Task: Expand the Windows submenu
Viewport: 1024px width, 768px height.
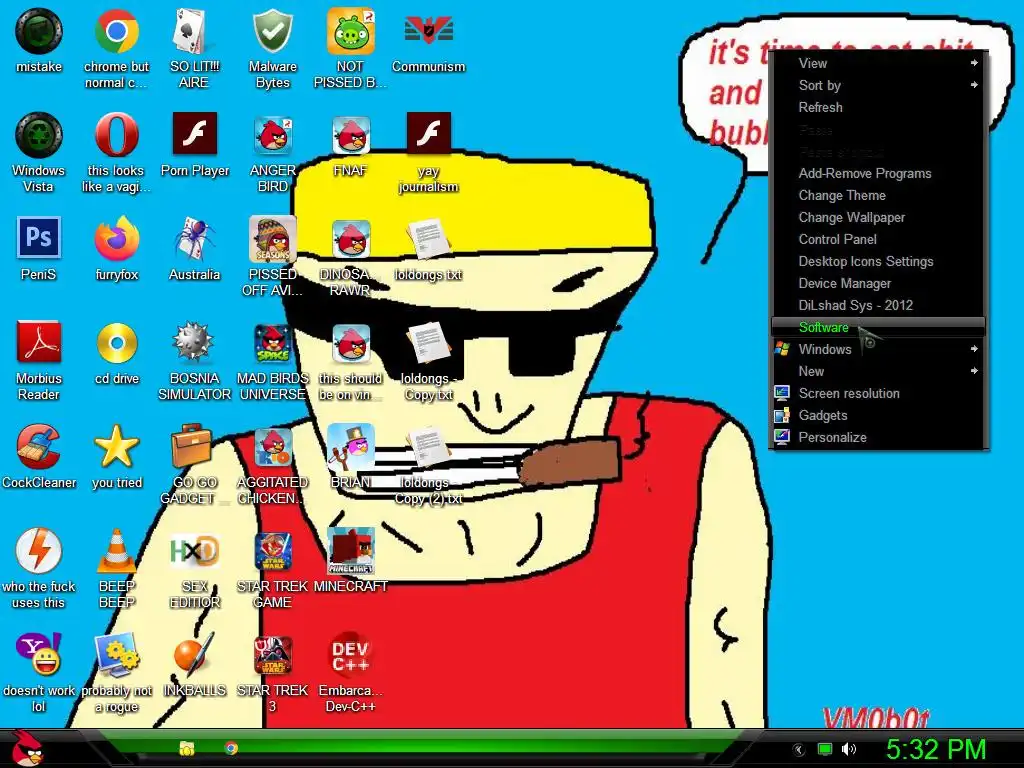Action: click(878, 349)
